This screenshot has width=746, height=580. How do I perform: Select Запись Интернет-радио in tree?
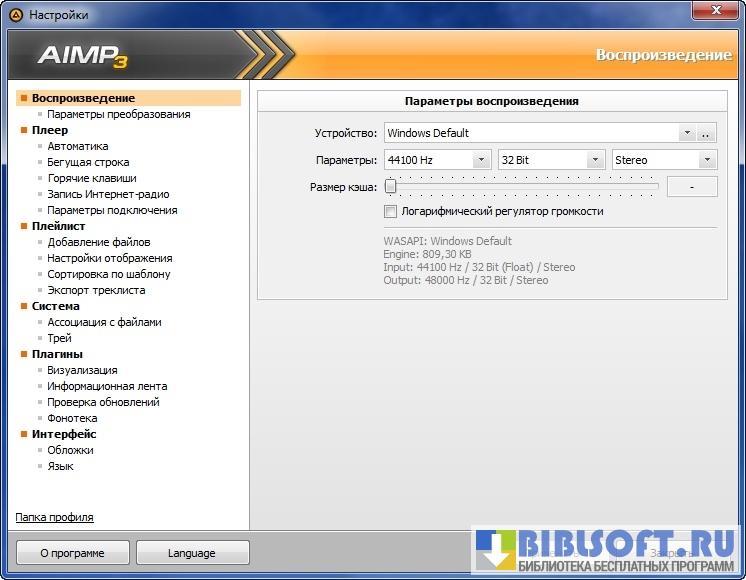point(108,194)
